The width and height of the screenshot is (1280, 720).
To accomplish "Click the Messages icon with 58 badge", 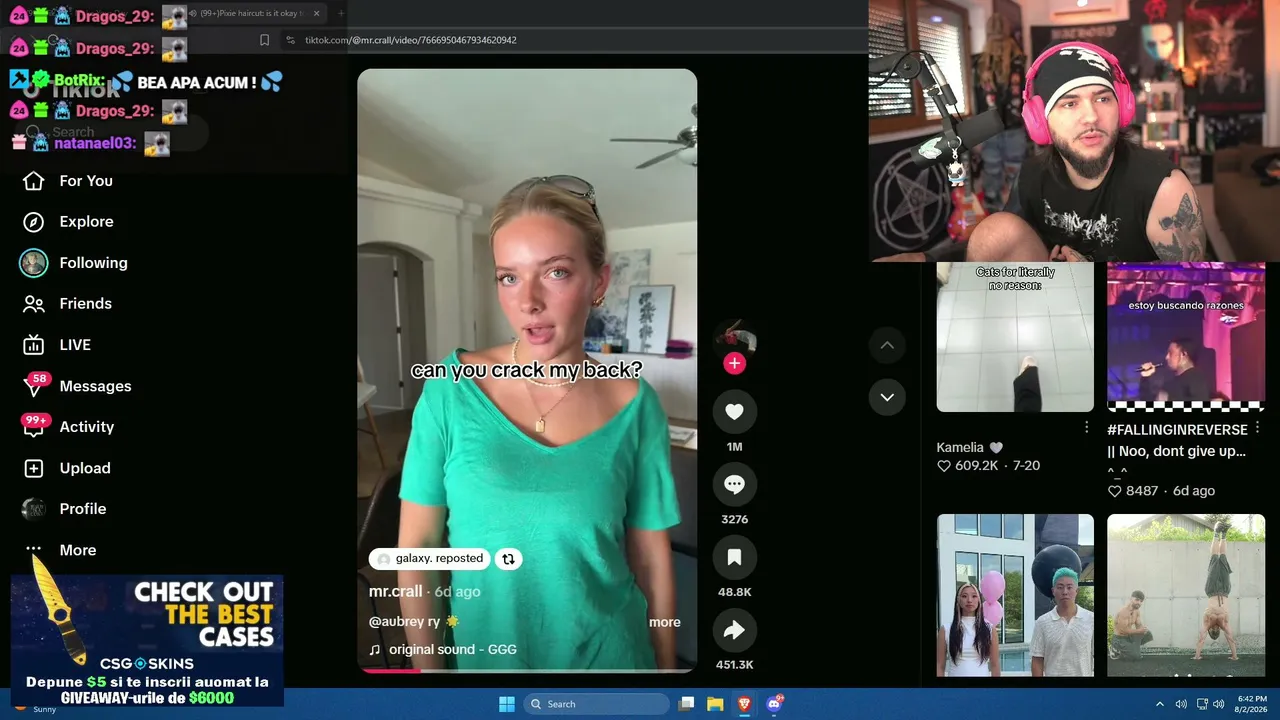I will click(x=34, y=386).
